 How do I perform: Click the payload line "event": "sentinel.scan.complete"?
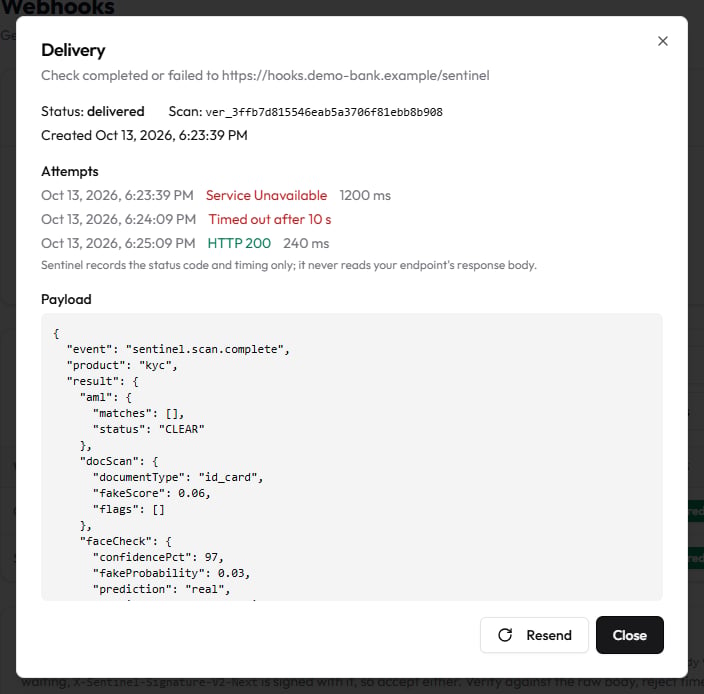(178, 349)
